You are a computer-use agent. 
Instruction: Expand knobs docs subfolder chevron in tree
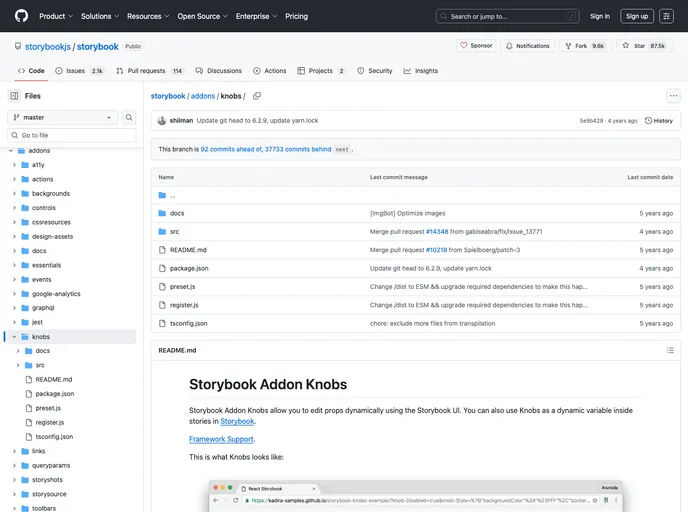(x=18, y=351)
